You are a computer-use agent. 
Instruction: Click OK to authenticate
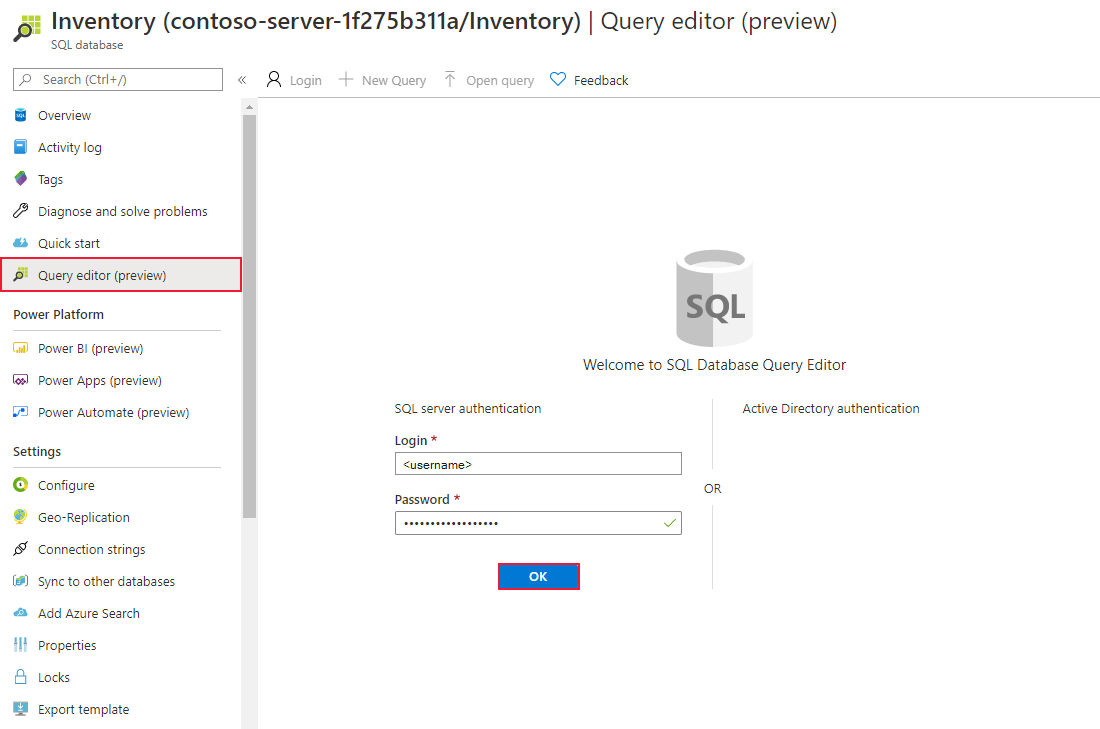(x=538, y=576)
